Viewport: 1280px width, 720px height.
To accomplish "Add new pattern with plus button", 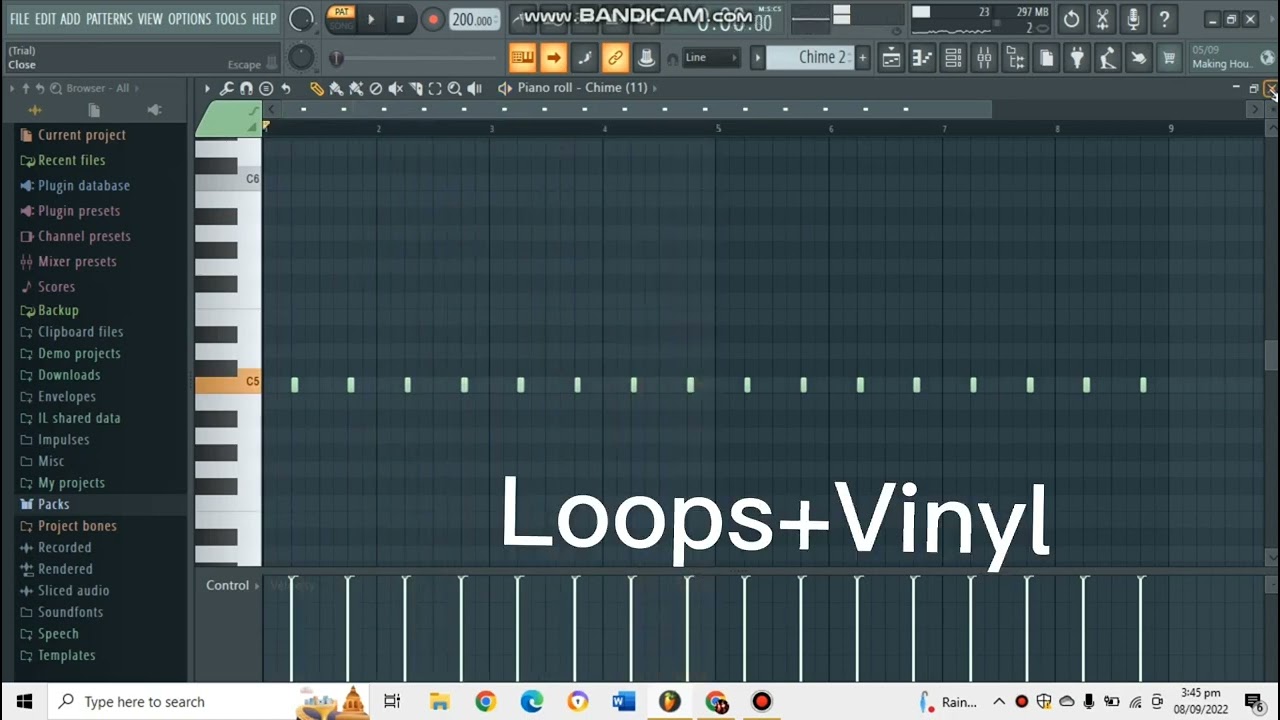I will 863,58.
